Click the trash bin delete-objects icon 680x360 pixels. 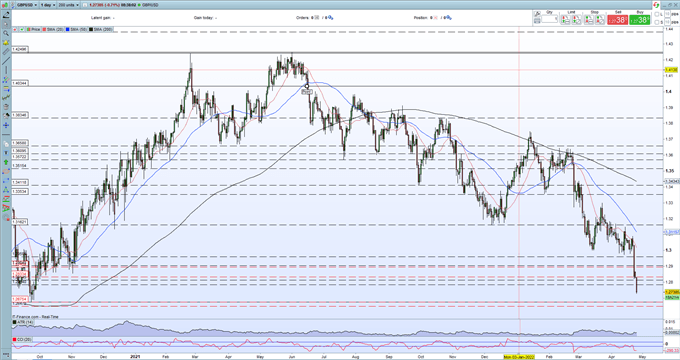[x=6, y=107]
